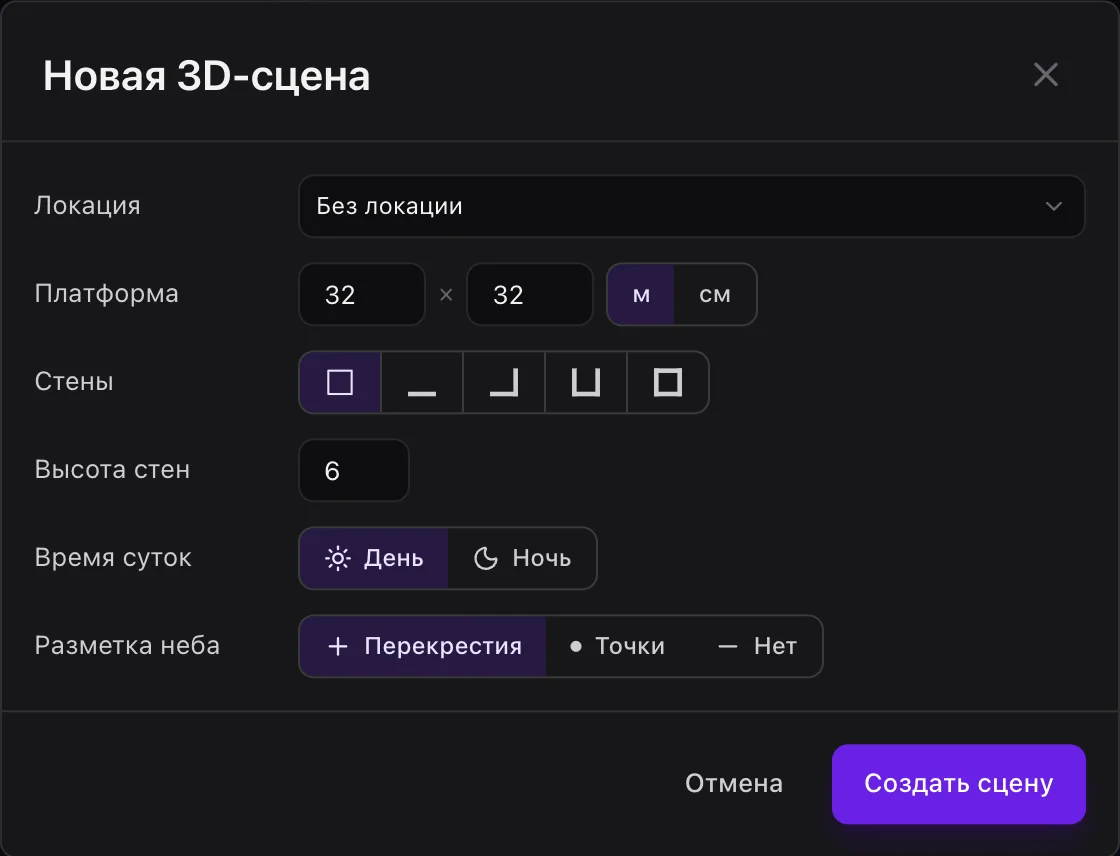
Task: Click the Создать сцену button
Action: pyautogui.click(x=959, y=784)
